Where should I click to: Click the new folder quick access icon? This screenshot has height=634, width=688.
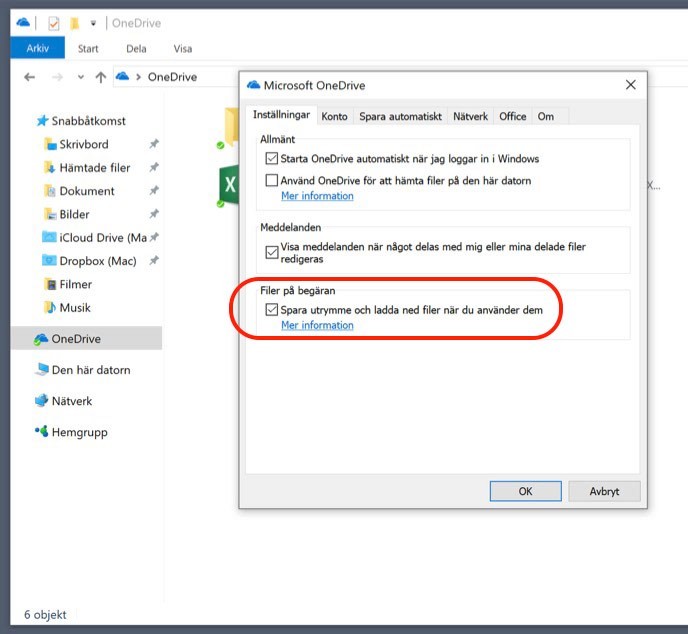75,23
